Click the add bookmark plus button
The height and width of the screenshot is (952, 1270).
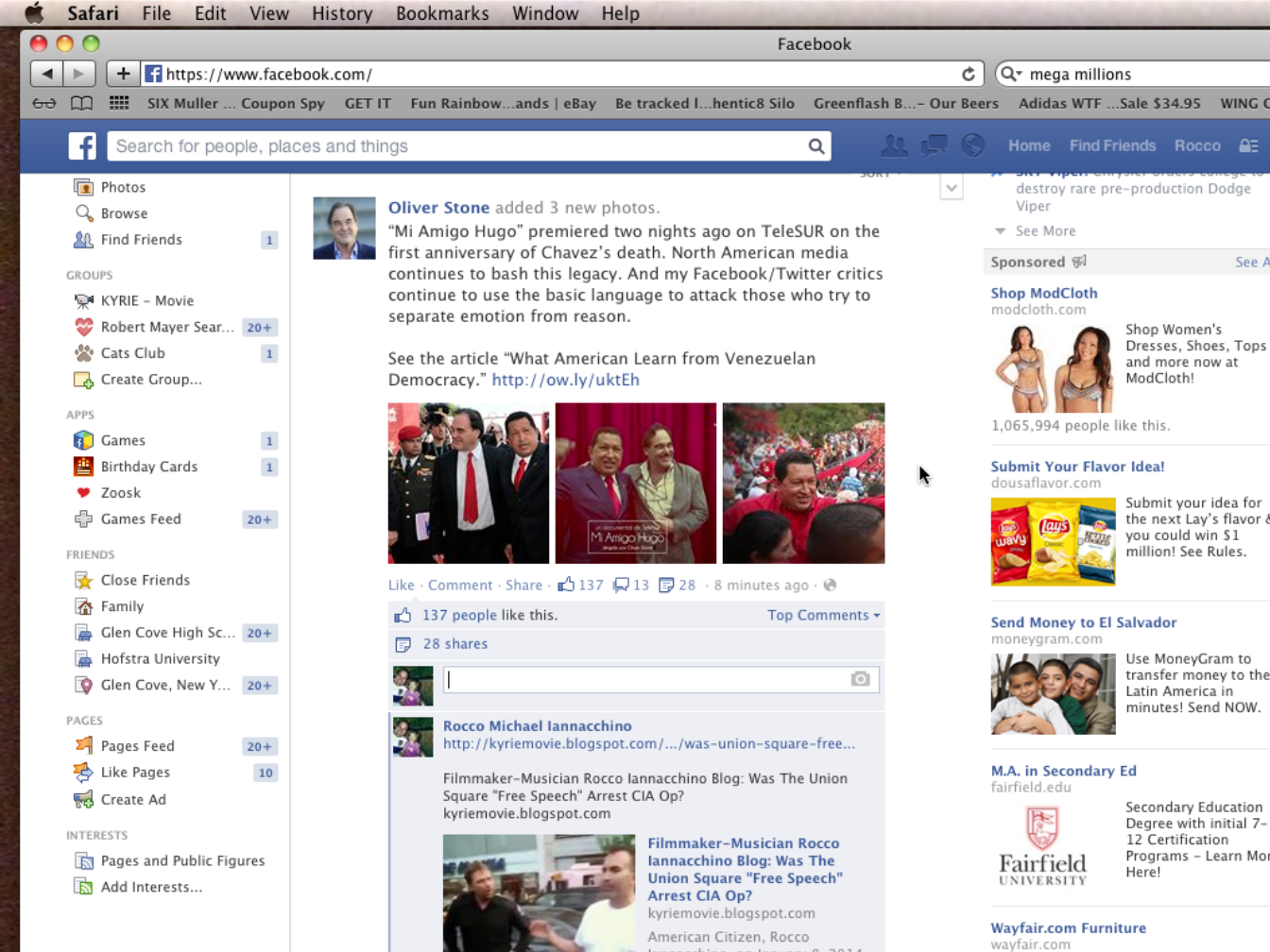[x=123, y=74]
